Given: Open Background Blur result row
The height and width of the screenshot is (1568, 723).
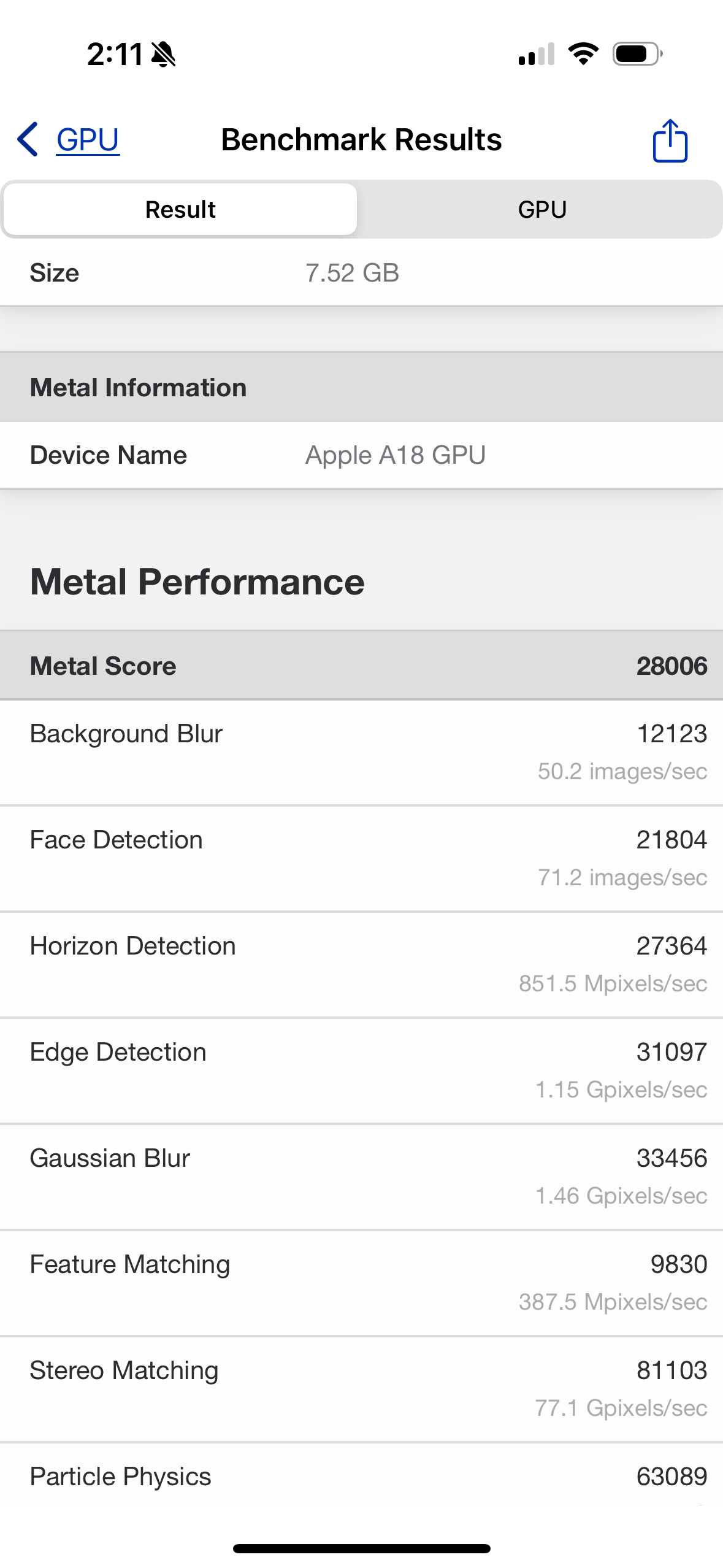Looking at the screenshot, I should point(361,752).
